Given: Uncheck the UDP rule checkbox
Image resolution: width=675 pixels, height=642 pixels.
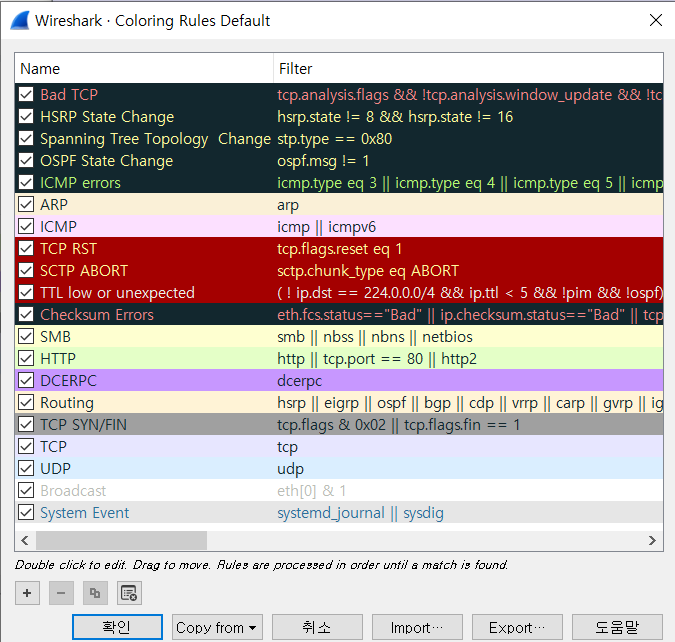Looking at the screenshot, I should coord(26,468).
